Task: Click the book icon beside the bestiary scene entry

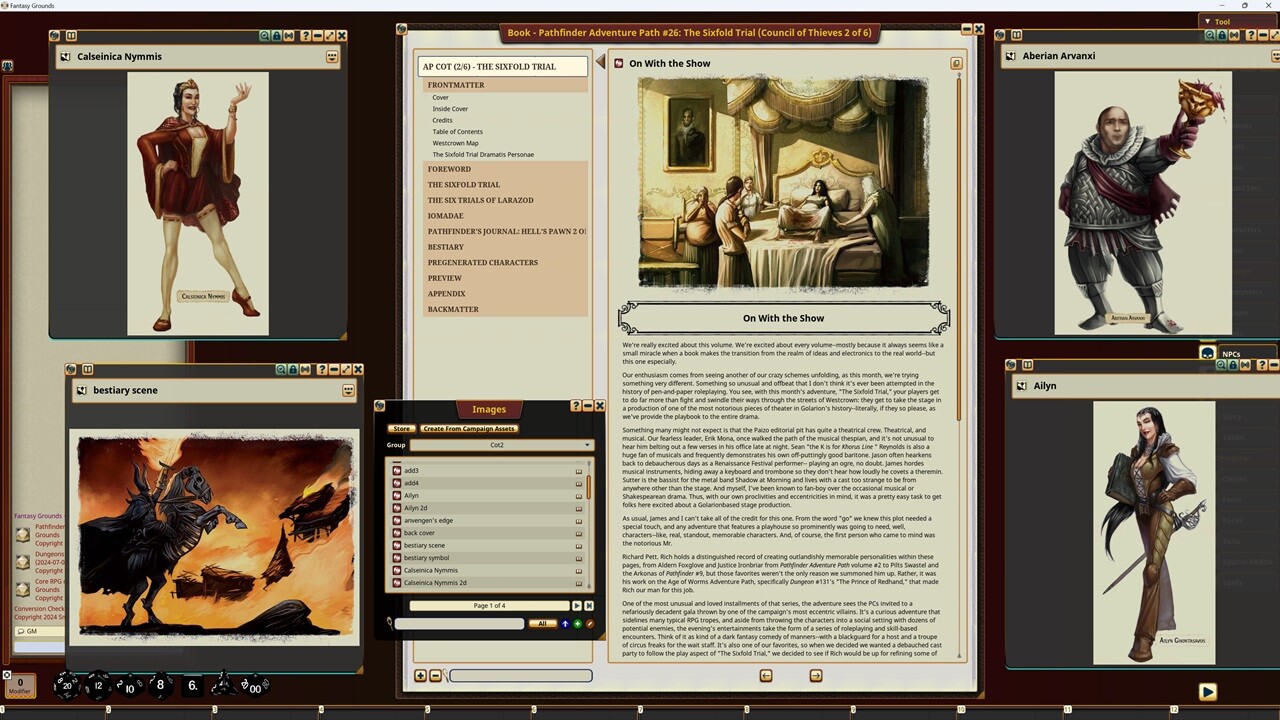Action: pyautogui.click(x=578, y=545)
